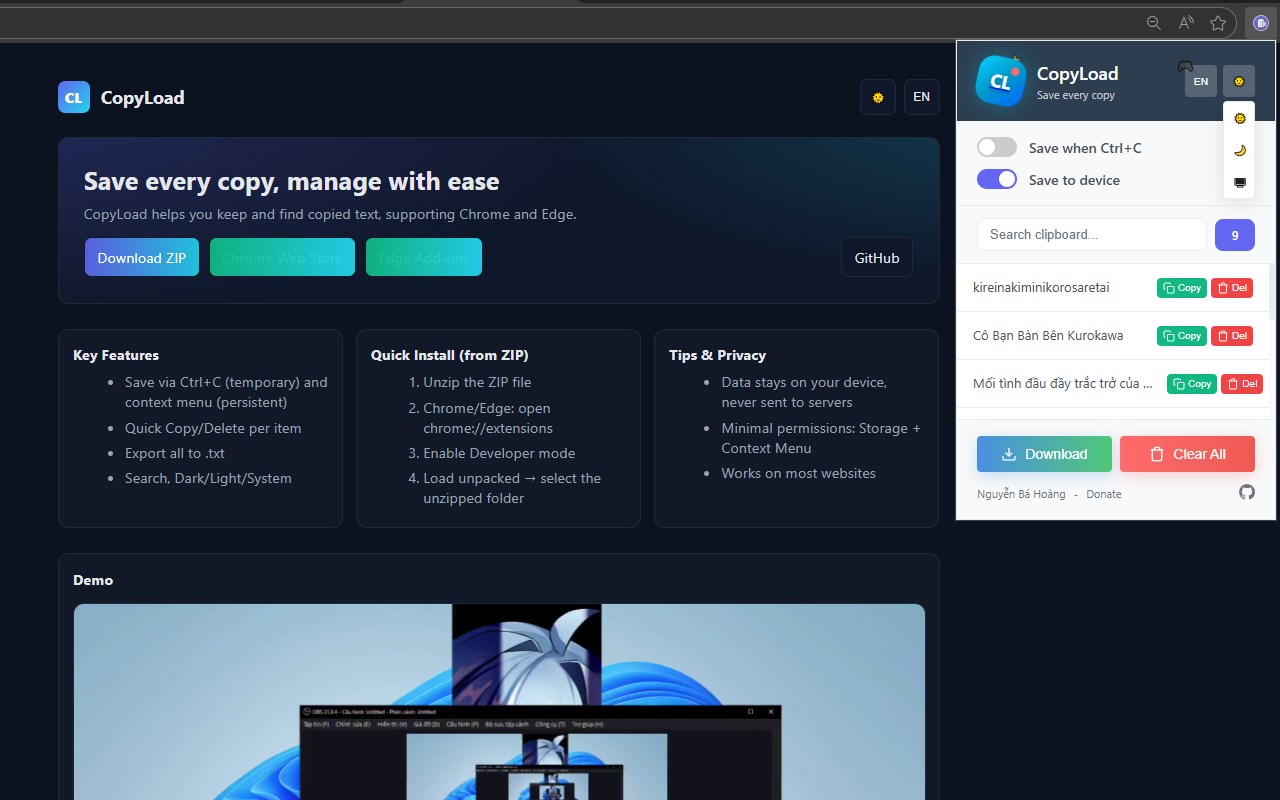Click the Key Features card heading

click(x=116, y=355)
